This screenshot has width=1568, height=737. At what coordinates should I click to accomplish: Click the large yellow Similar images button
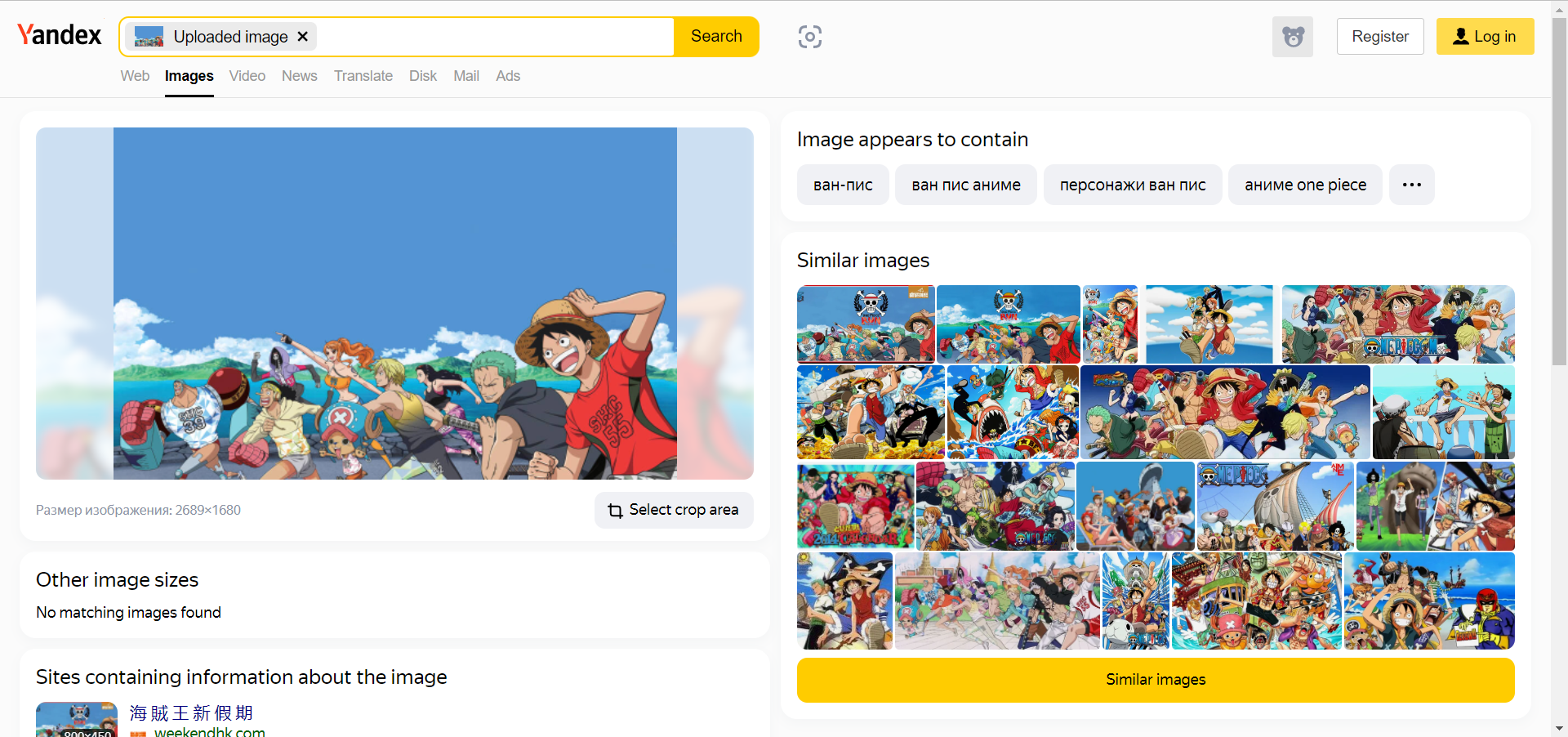(1156, 680)
